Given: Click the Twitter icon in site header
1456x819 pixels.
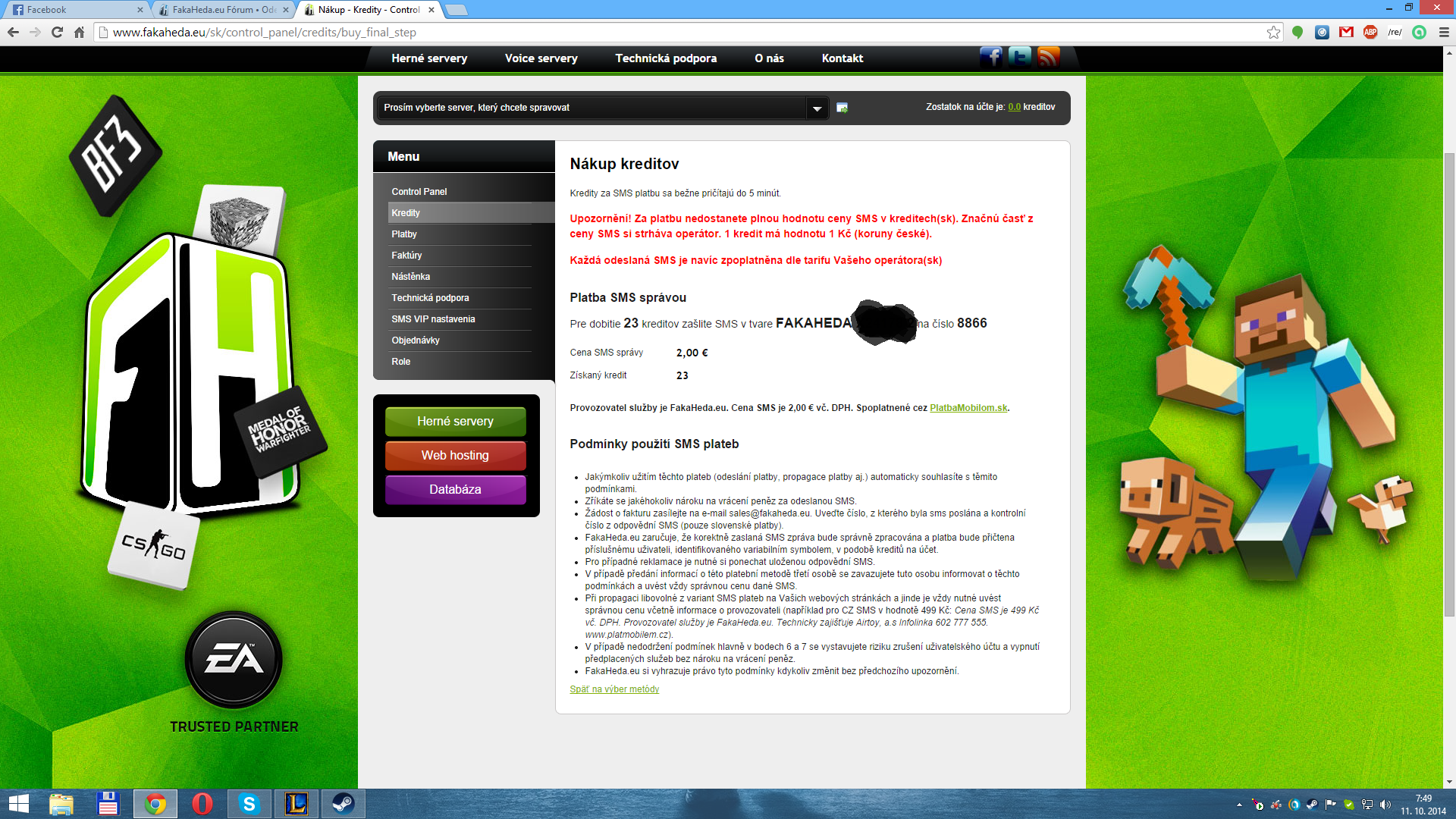Looking at the screenshot, I should pos(1019,57).
